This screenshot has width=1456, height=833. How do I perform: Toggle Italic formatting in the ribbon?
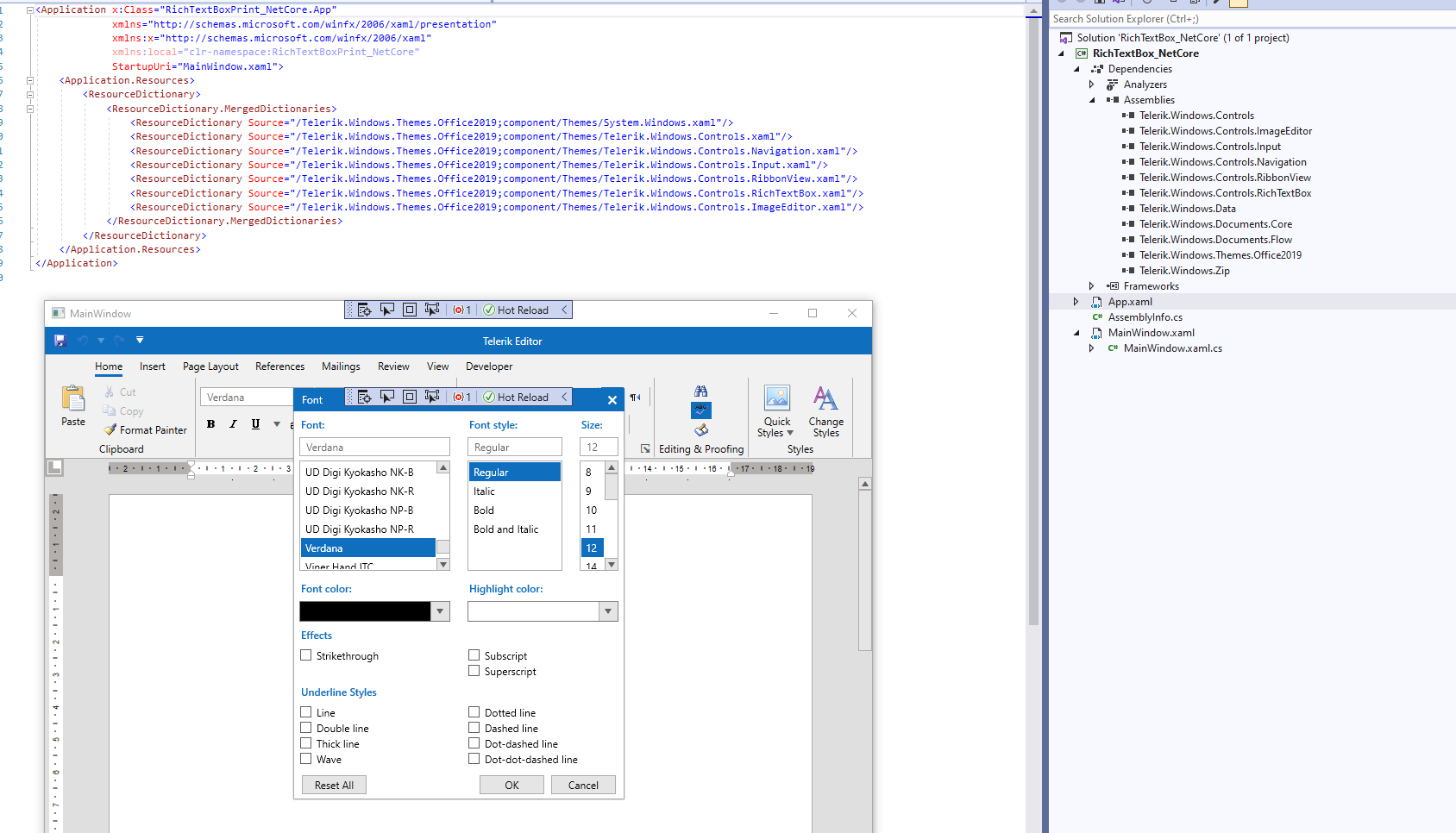point(233,424)
